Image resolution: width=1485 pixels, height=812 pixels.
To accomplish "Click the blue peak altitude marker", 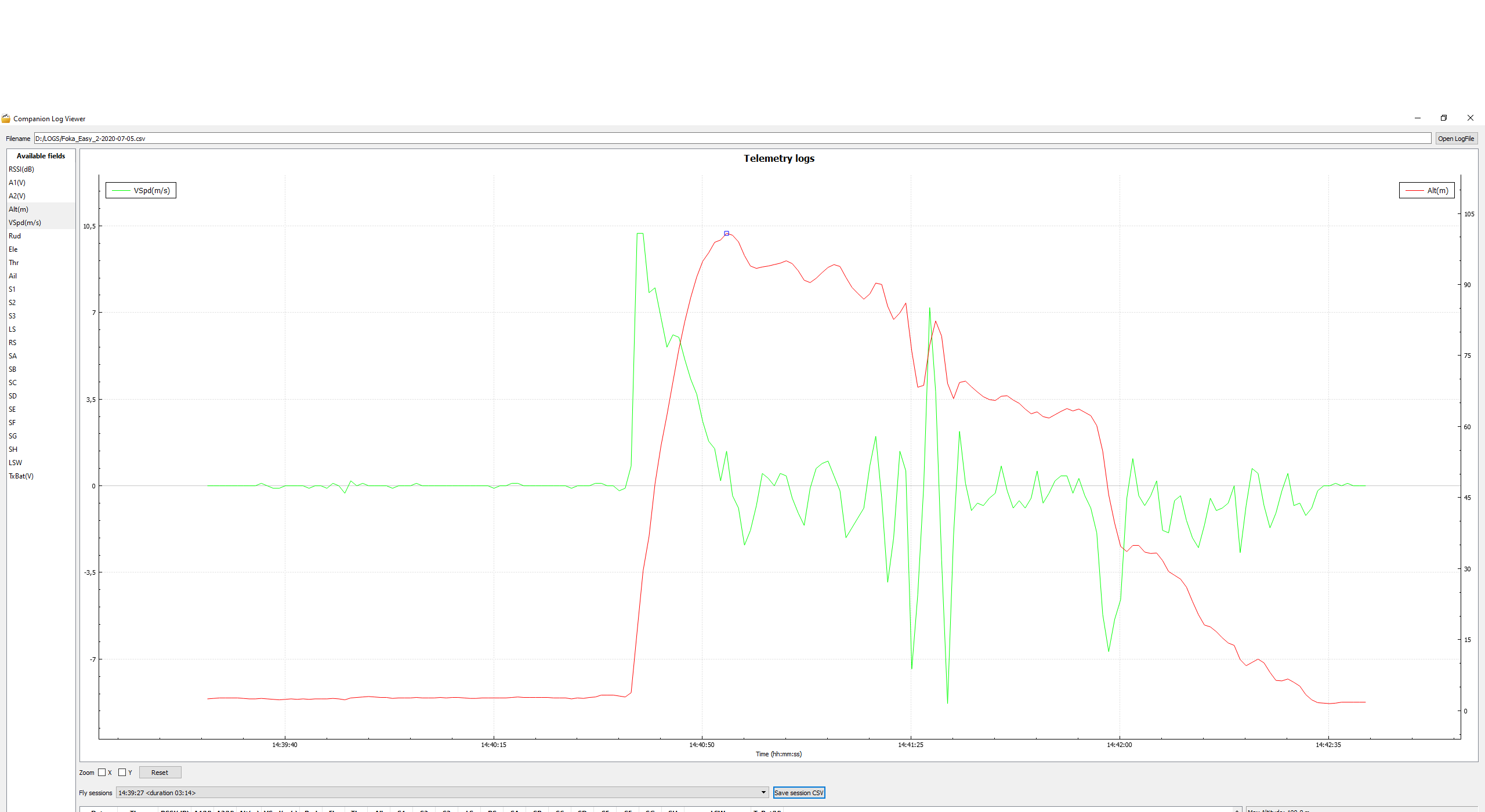I will tap(726, 233).
